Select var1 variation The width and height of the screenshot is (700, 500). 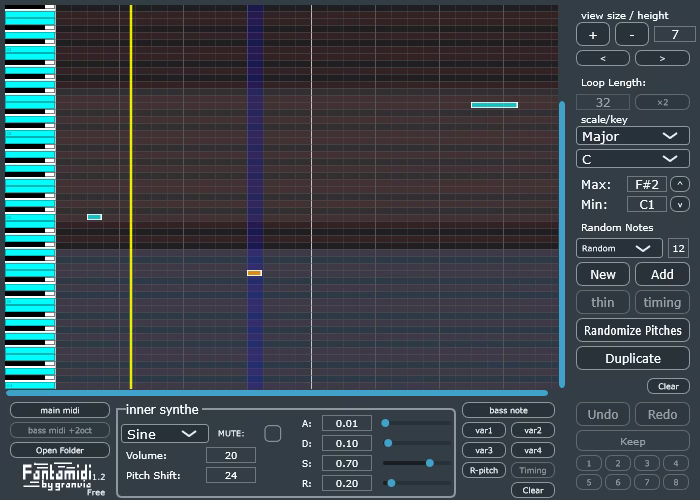484,430
